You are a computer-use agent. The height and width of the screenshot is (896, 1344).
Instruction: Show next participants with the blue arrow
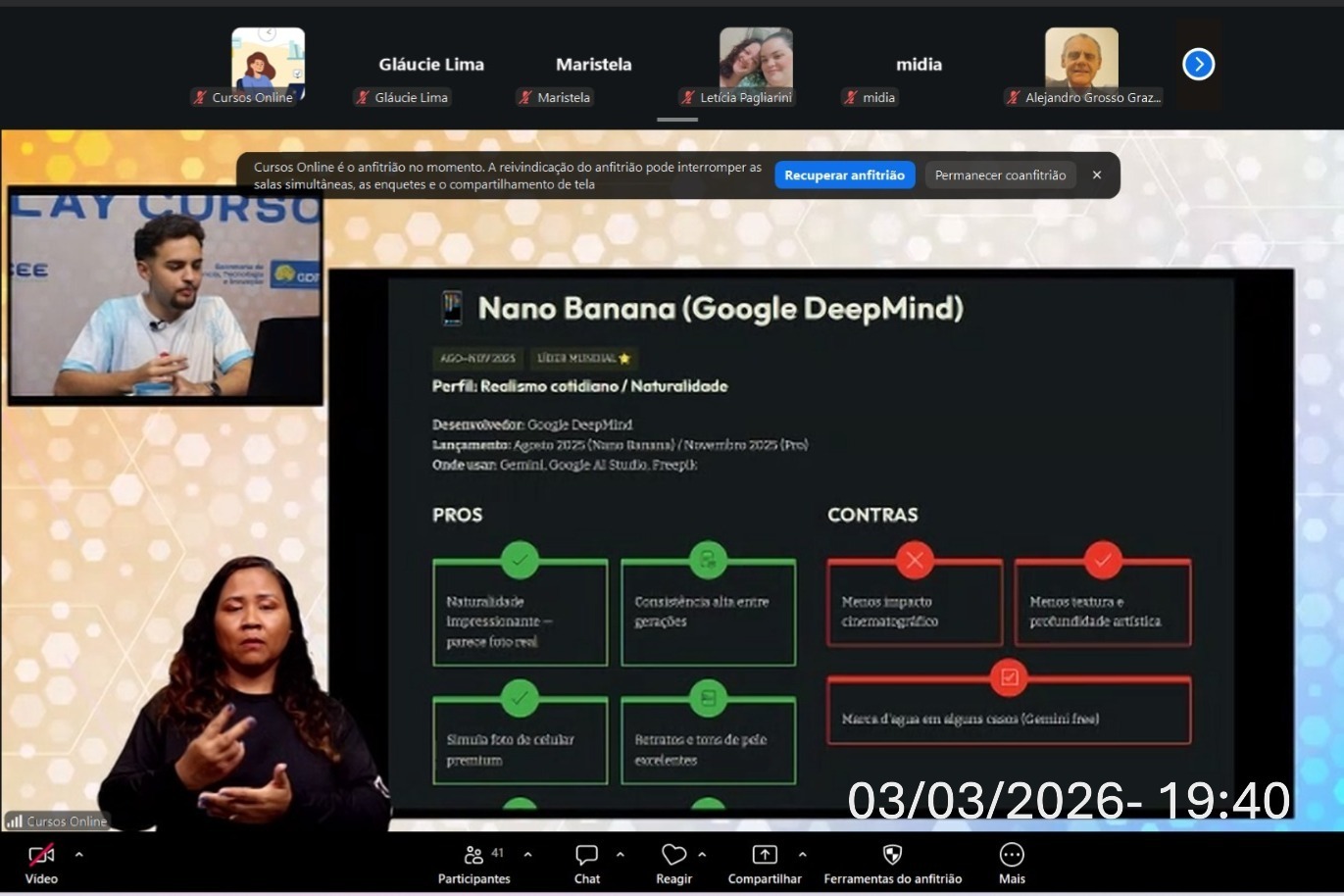pyautogui.click(x=1198, y=65)
